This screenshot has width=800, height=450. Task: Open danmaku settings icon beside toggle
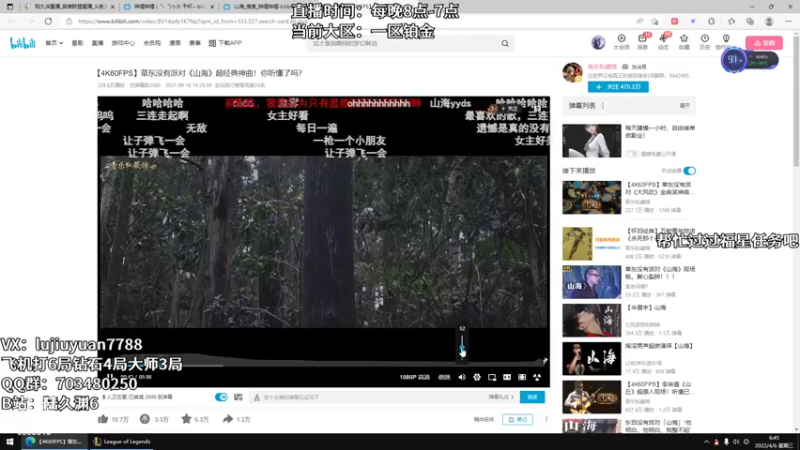238,397
